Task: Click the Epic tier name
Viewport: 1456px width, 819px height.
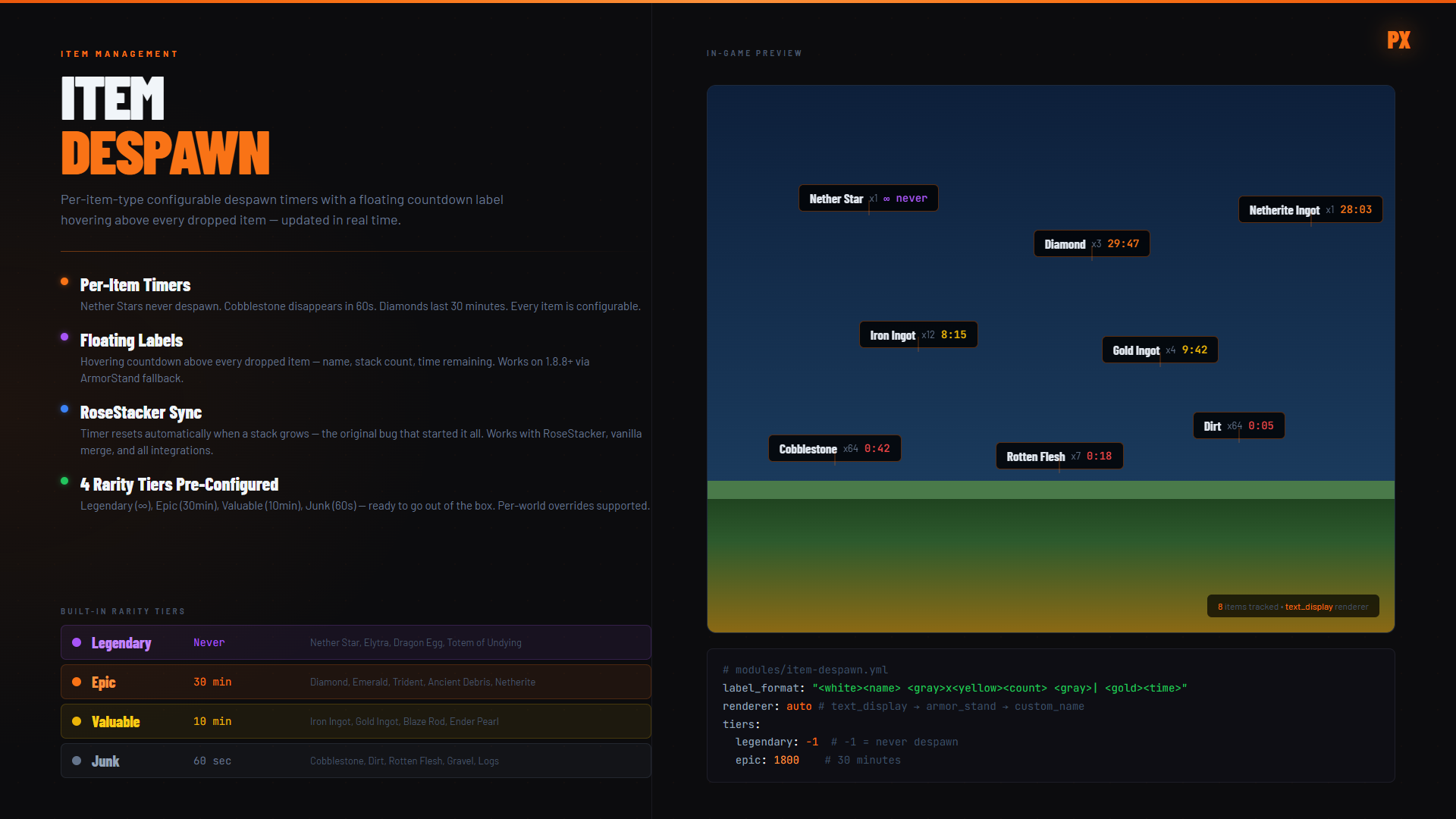Action: tap(104, 682)
